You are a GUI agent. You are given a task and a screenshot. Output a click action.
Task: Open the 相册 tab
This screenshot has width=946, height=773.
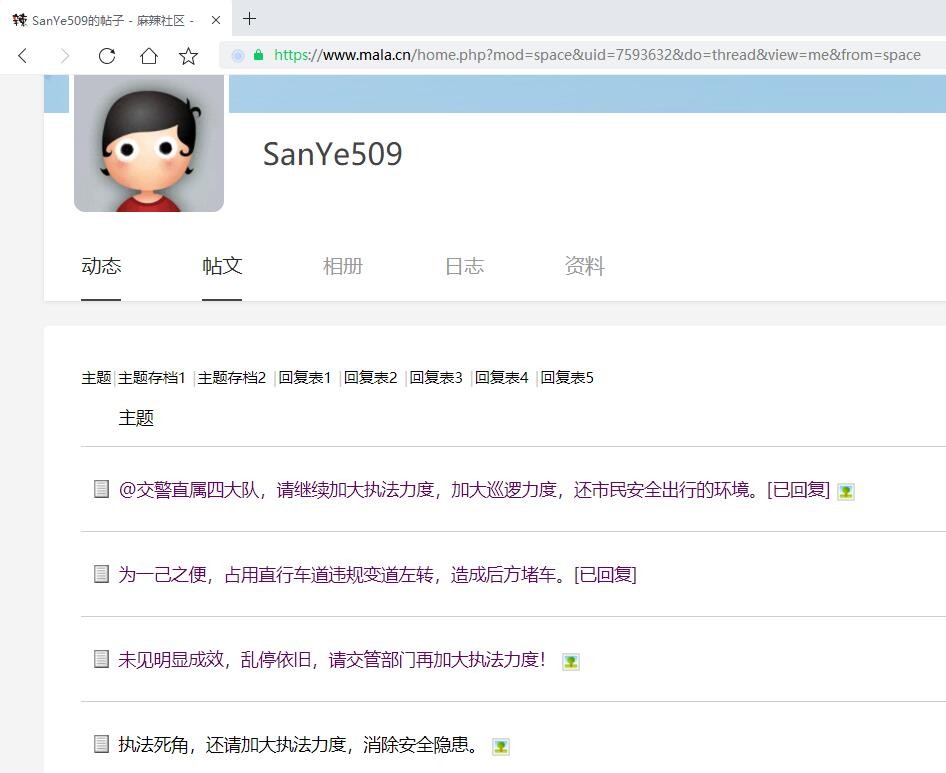pyautogui.click(x=342, y=266)
